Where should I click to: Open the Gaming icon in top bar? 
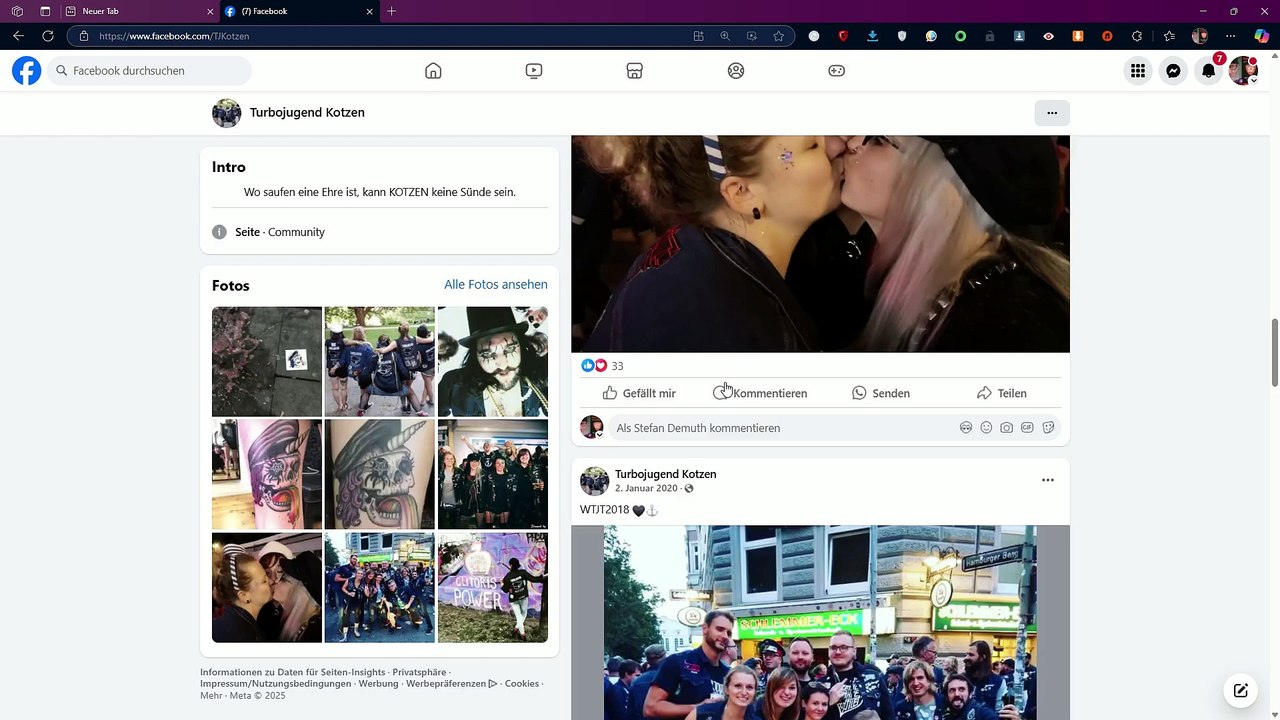(x=837, y=71)
